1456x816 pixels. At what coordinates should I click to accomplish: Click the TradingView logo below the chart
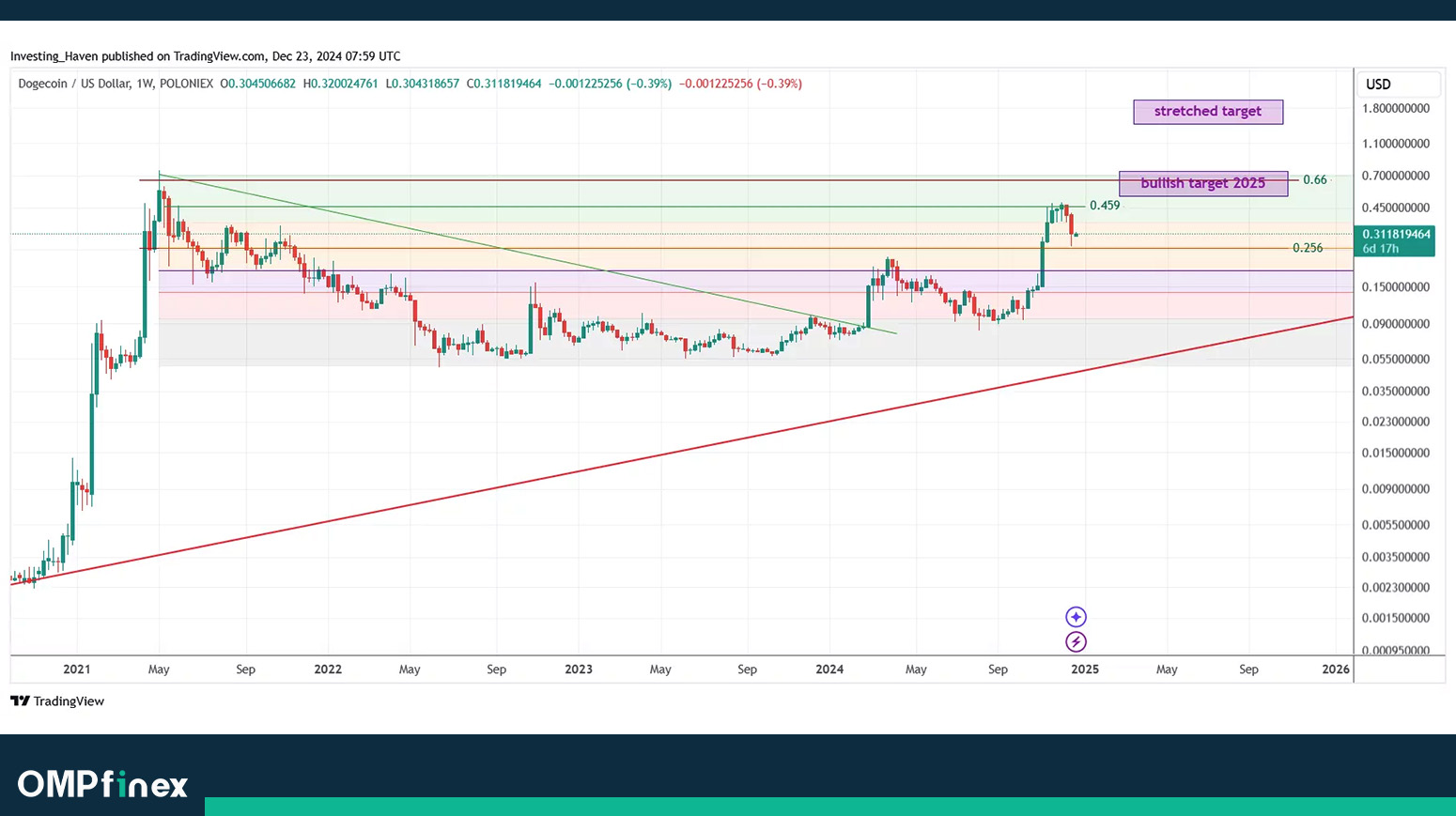click(57, 701)
